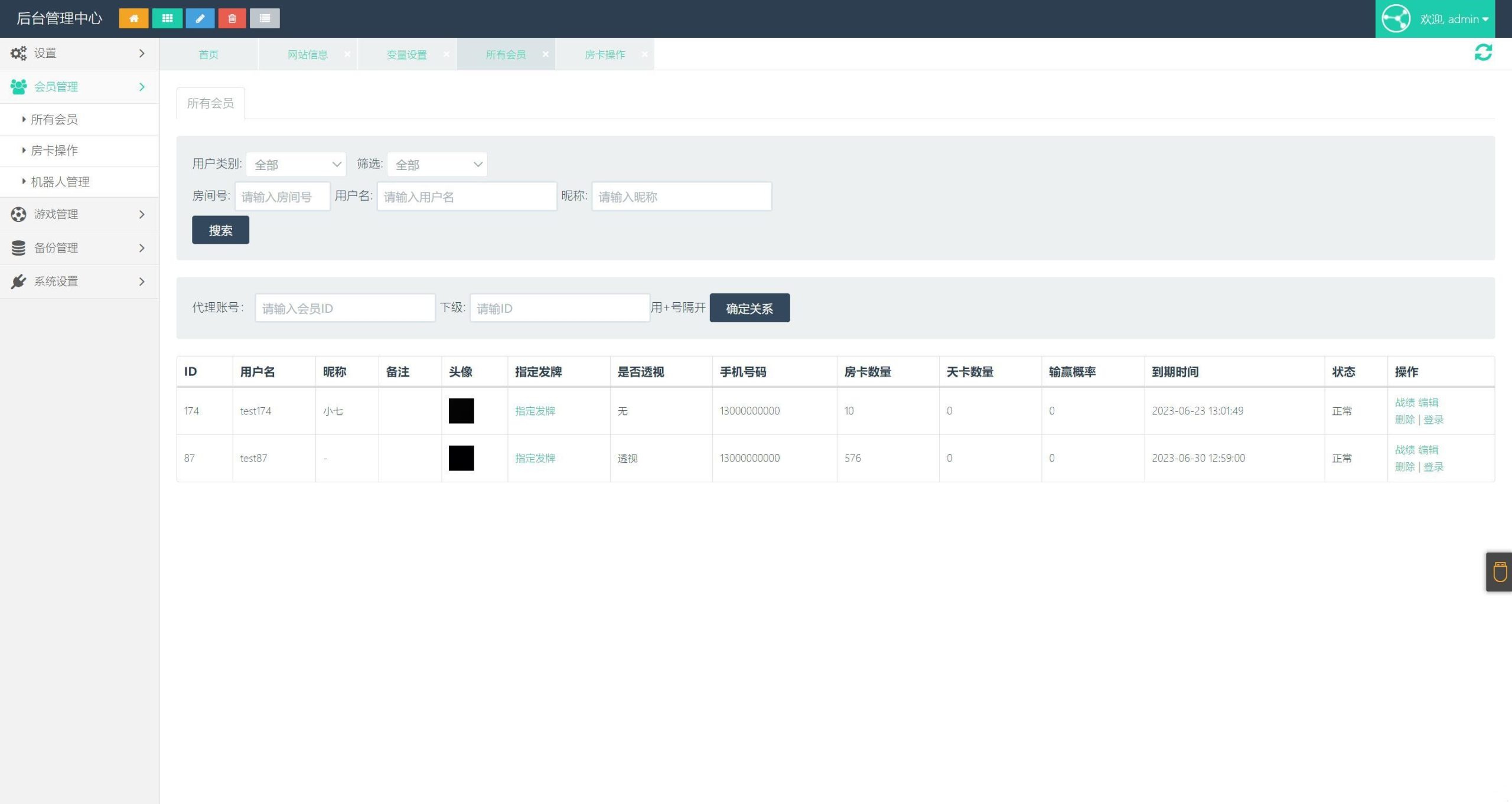Open the 用户类别 dropdown

pyautogui.click(x=296, y=165)
